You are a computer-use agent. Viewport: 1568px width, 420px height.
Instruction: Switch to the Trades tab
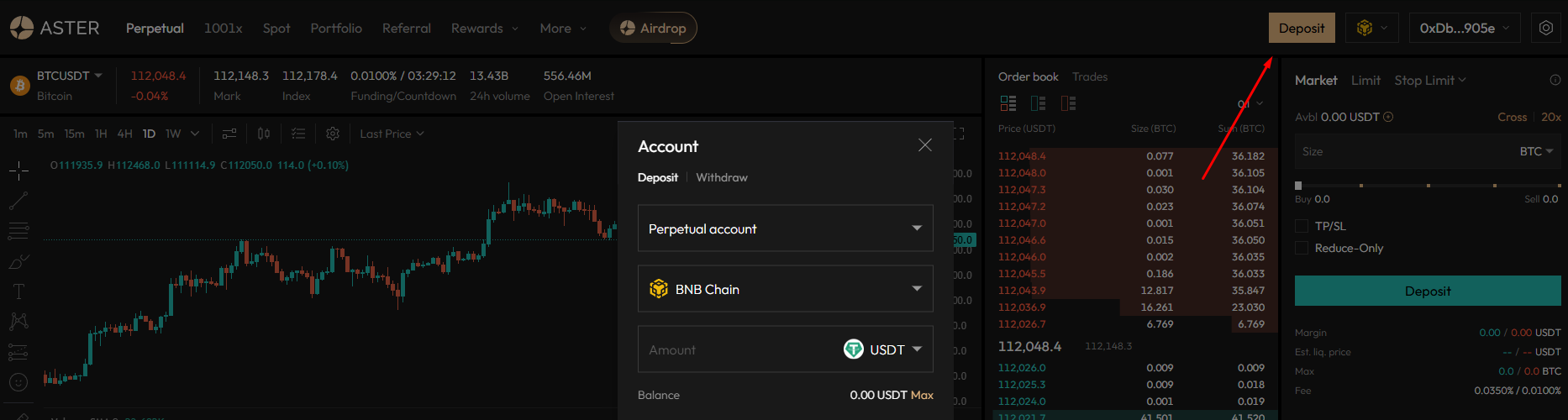(x=1090, y=76)
